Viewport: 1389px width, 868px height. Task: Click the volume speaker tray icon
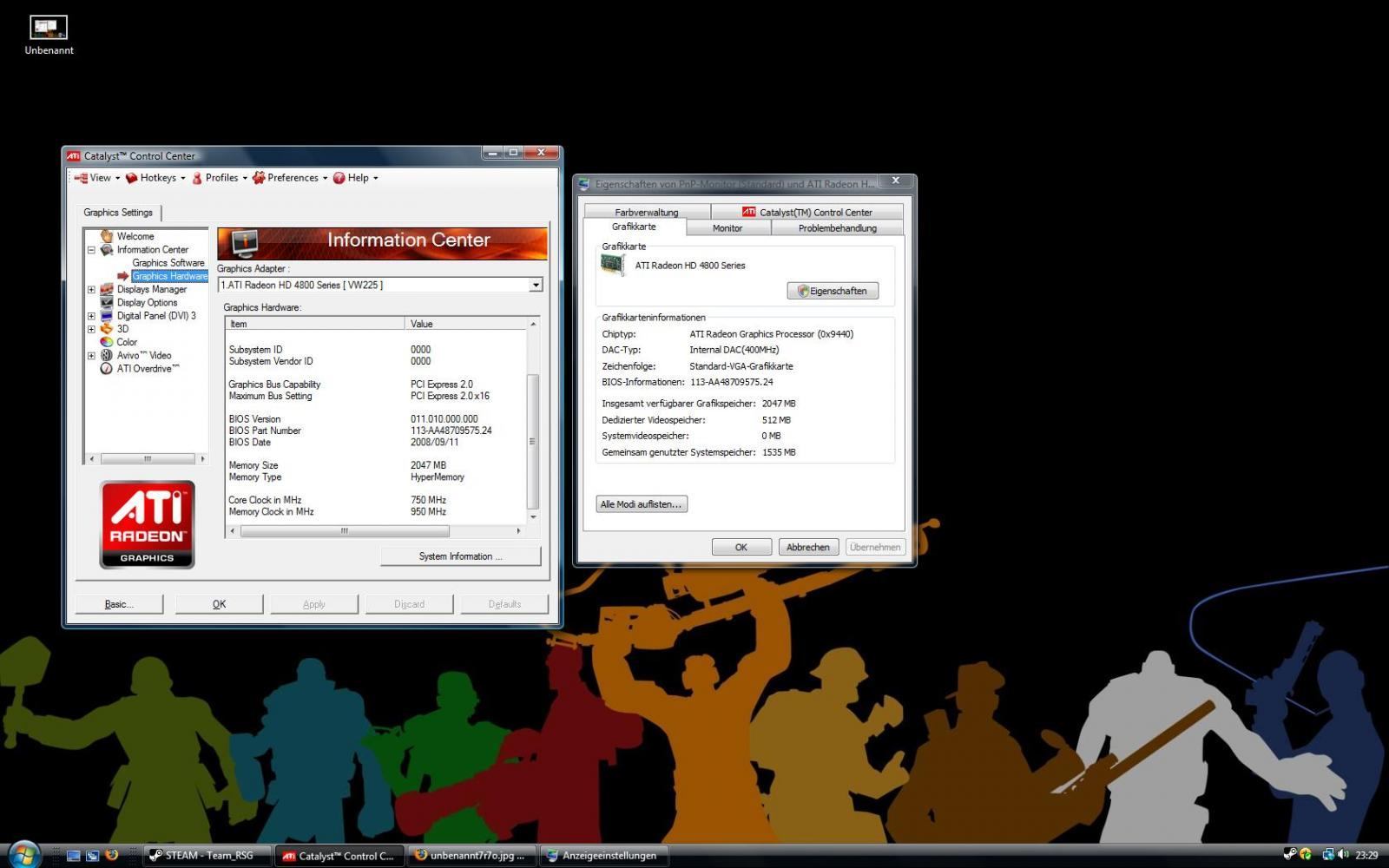click(x=1343, y=855)
